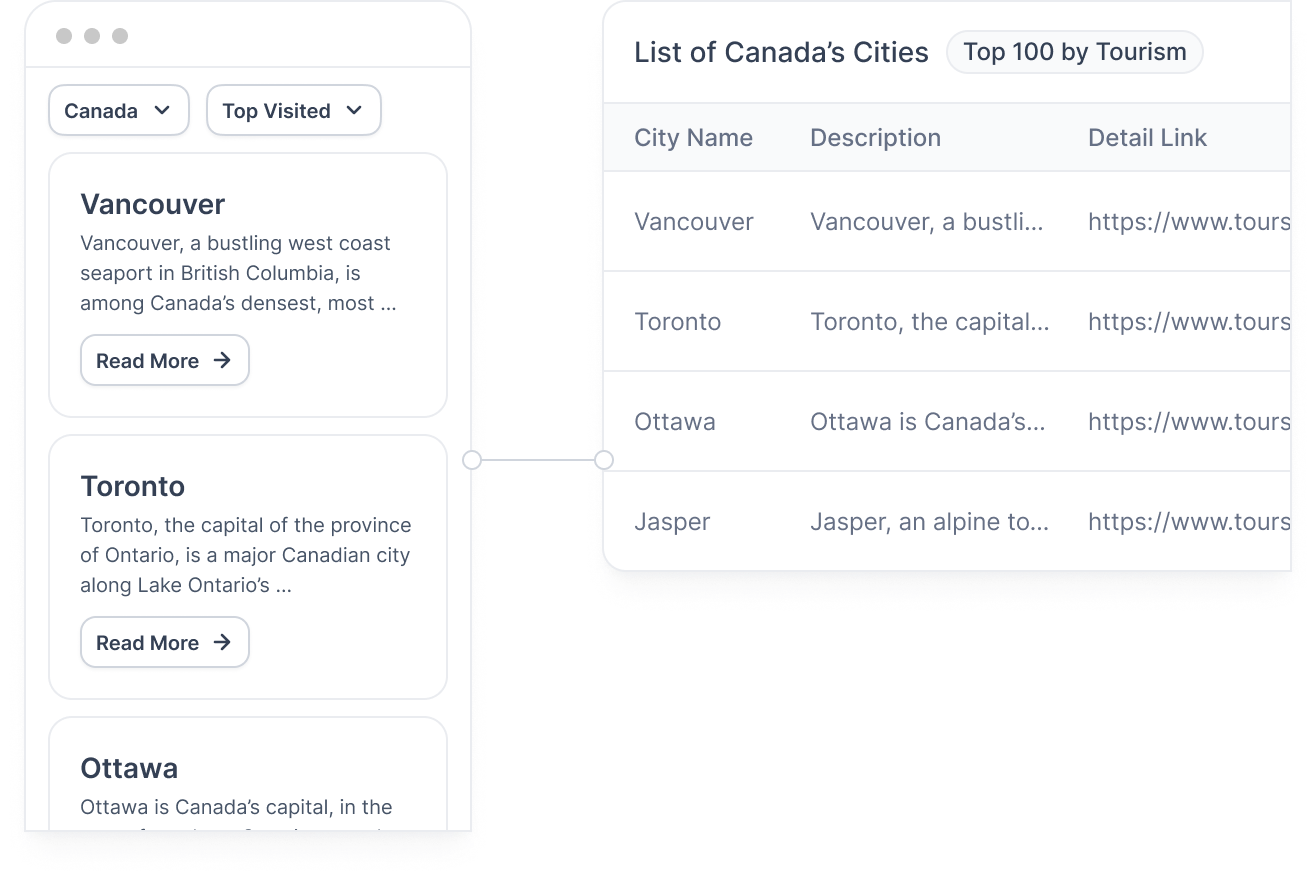Select the Top 100 by Tourism badge
This screenshot has height=880, width=1316.
[1074, 51]
